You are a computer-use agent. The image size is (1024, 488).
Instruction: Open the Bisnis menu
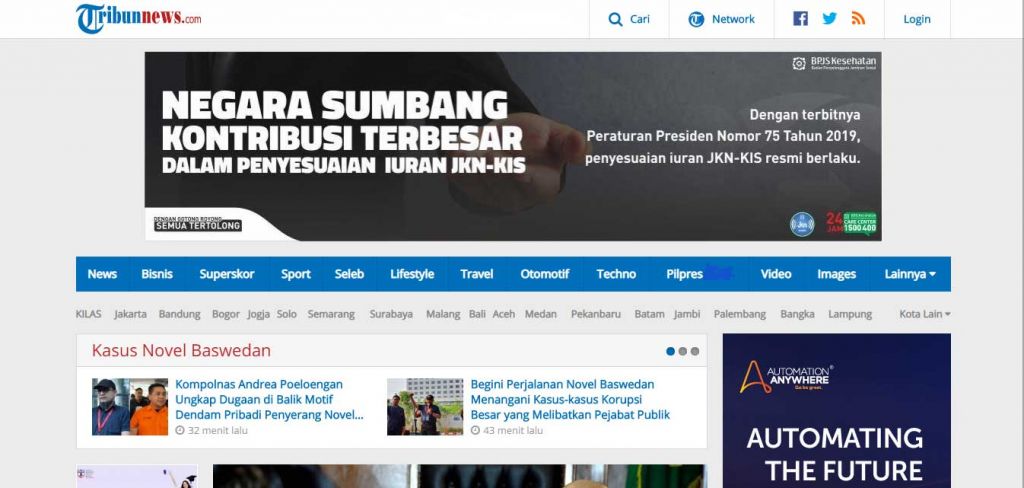point(157,274)
